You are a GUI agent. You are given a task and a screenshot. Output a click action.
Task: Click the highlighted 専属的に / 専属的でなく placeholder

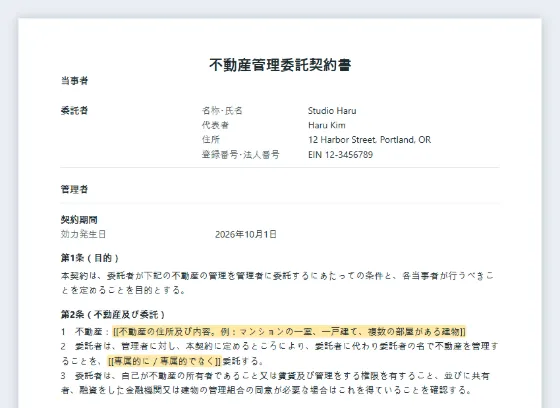165,361
